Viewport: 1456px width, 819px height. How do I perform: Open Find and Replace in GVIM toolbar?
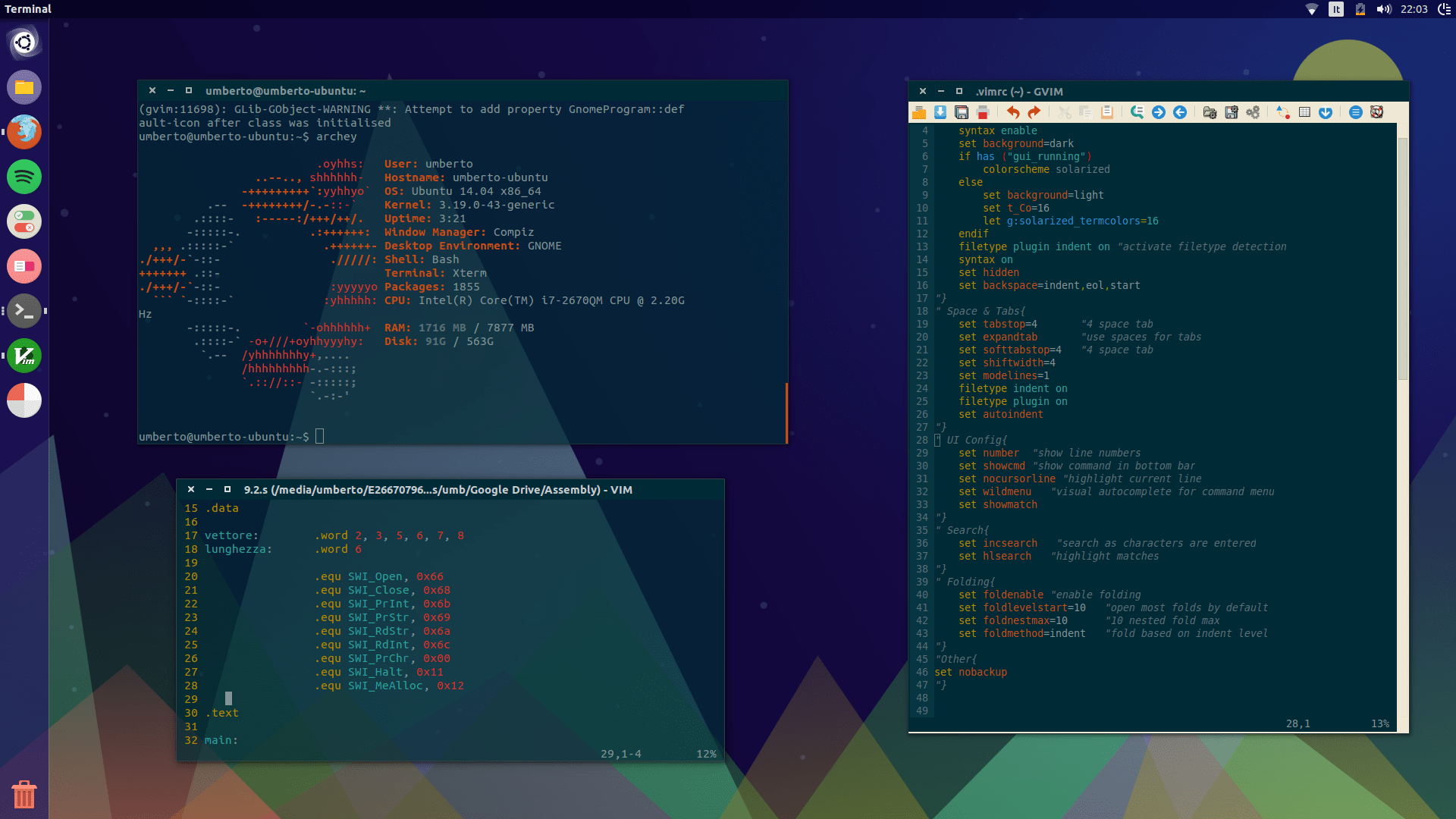pyautogui.click(x=1137, y=112)
